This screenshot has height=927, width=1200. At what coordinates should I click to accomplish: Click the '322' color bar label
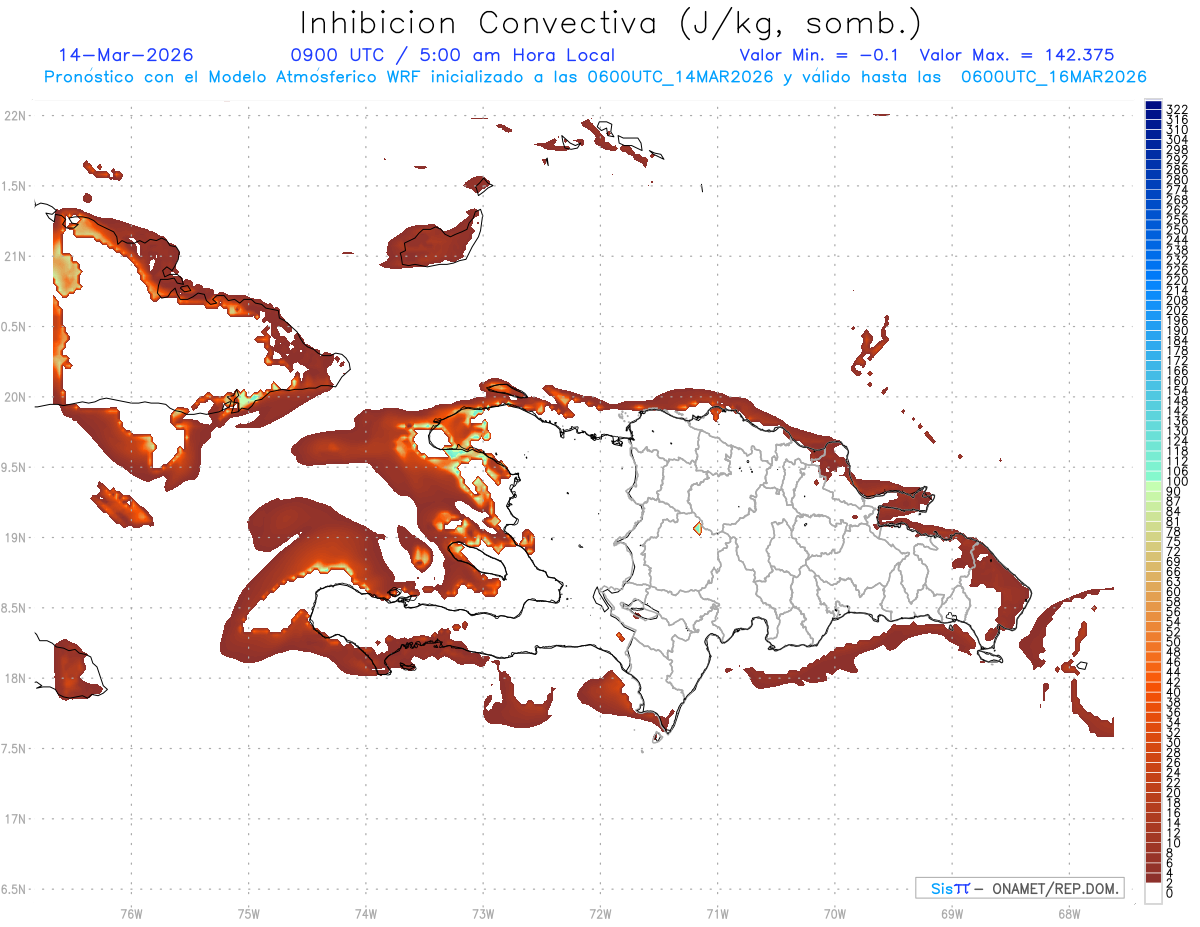tap(1177, 108)
